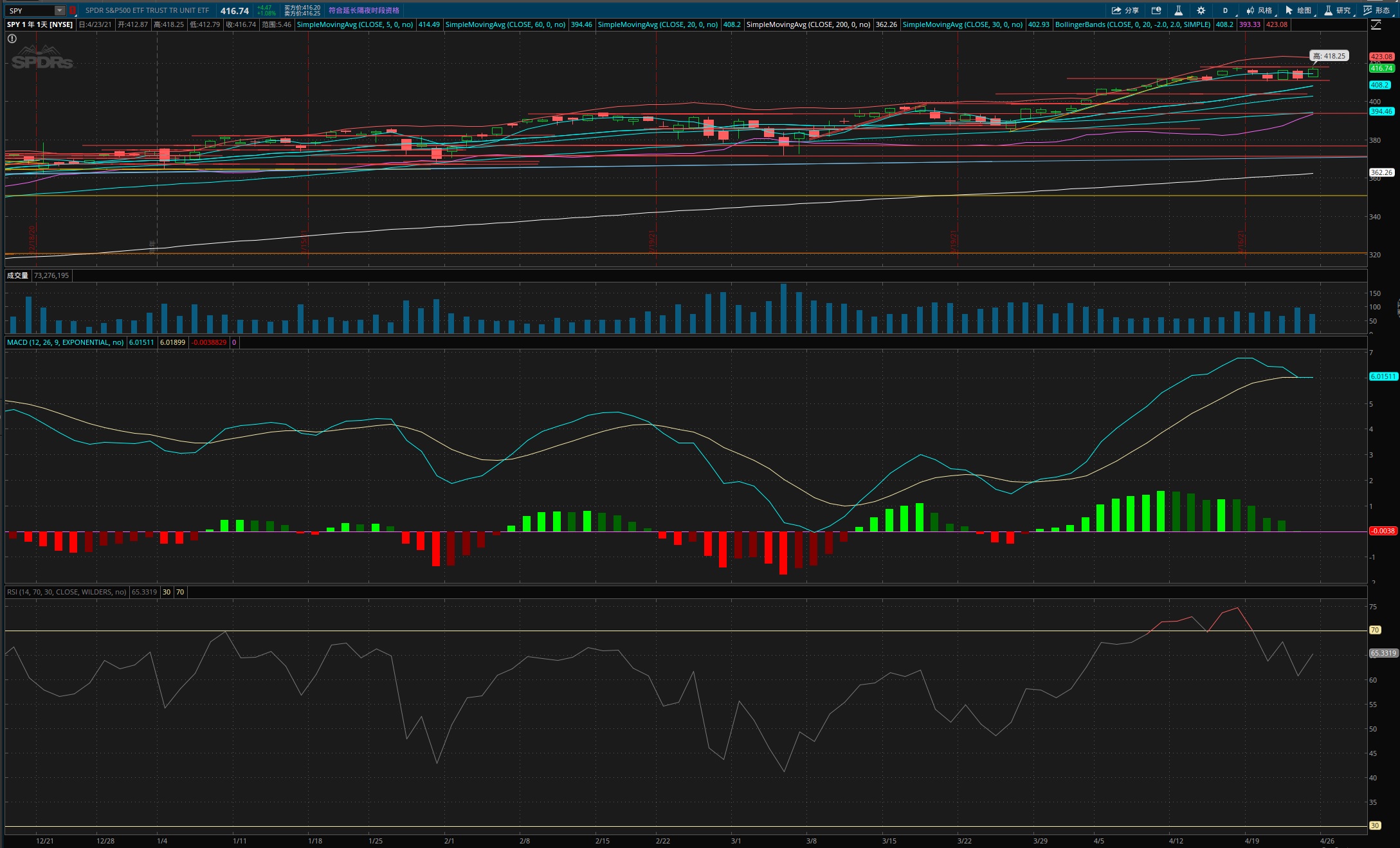The width and height of the screenshot is (1400, 848).
Task: Open the Studies (研究) flask menu
Action: coord(1337,10)
